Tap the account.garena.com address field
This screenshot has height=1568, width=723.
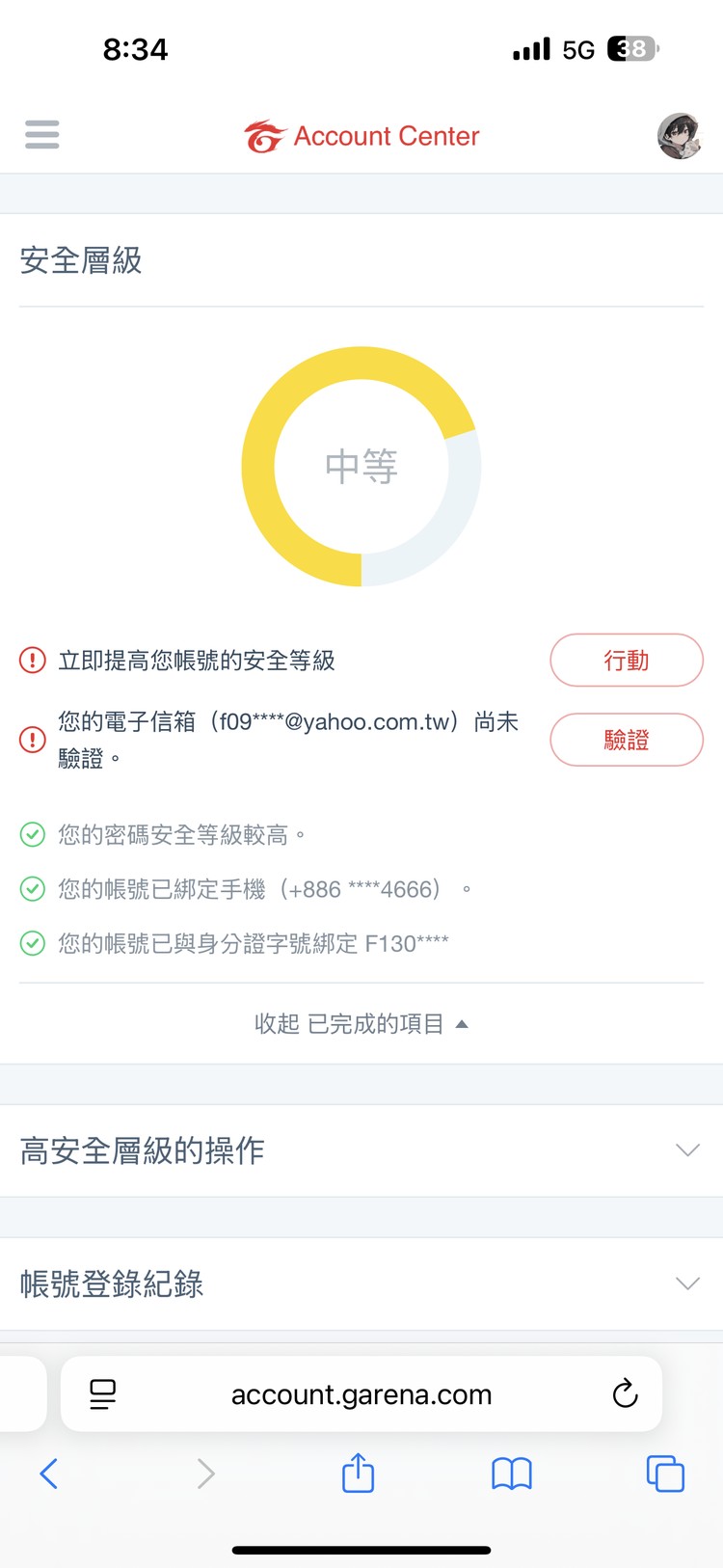pos(361,1394)
